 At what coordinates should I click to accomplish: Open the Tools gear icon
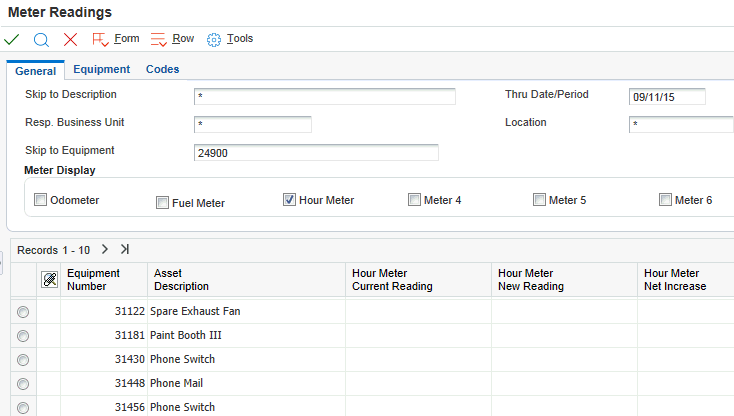tap(214, 40)
